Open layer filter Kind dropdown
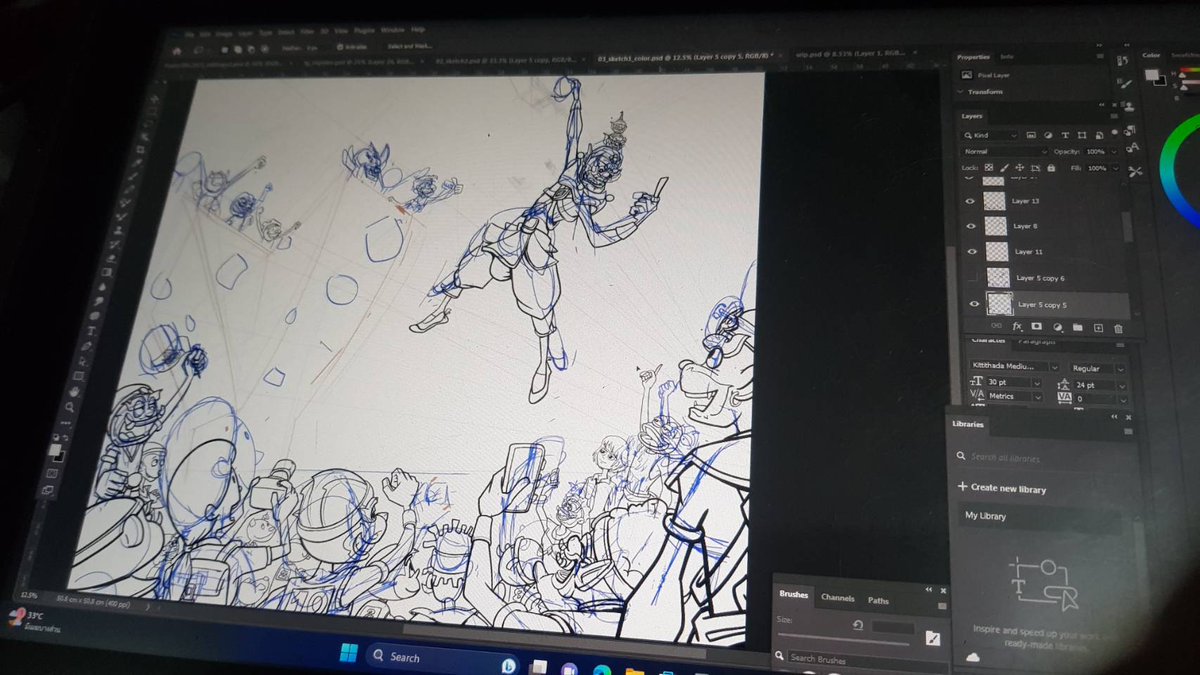Viewport: 1200px width, 675px height. tap(990, 135)
